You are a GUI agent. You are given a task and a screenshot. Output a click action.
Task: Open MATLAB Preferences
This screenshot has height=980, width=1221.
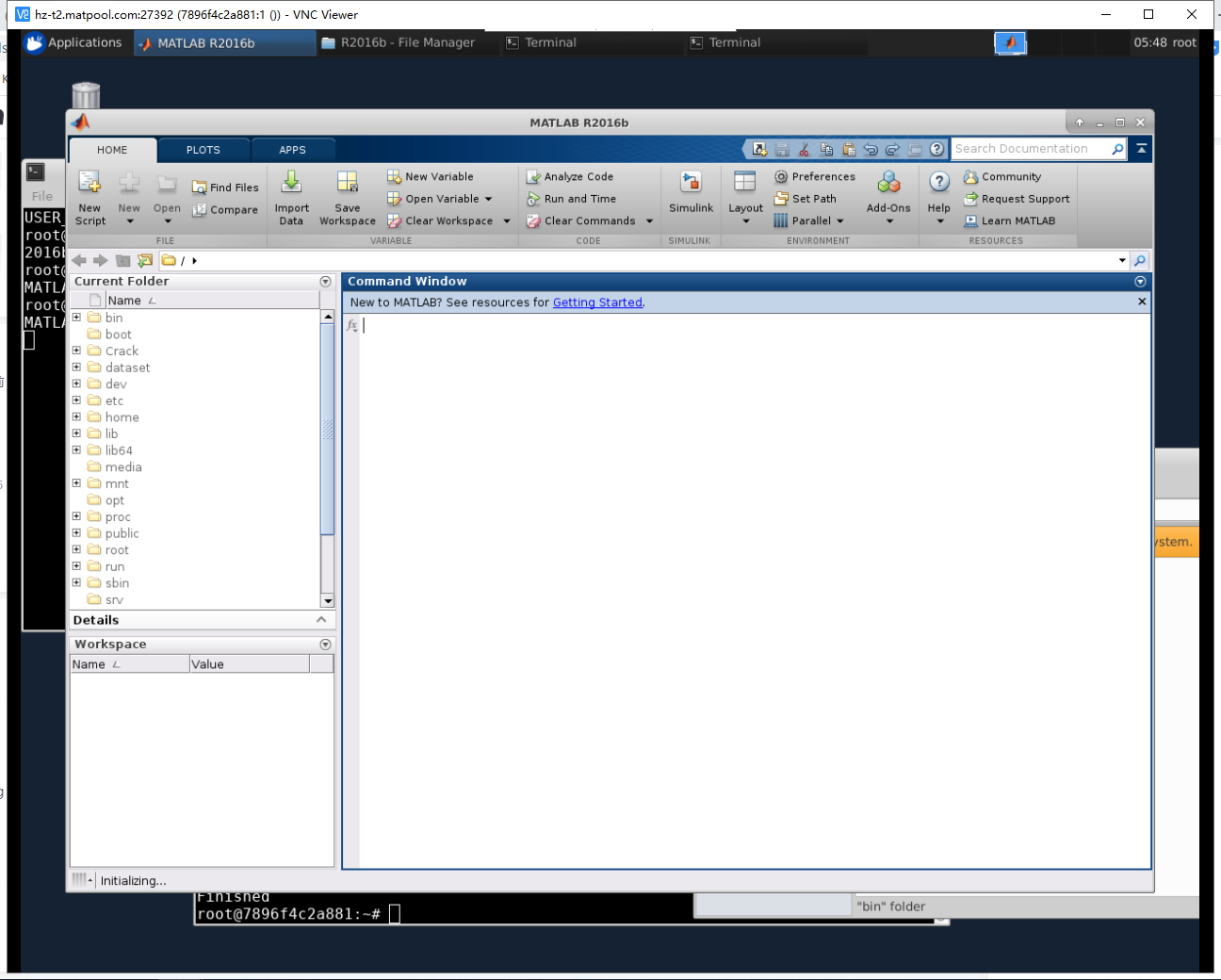pyautogui.click(x=815, y=176)
